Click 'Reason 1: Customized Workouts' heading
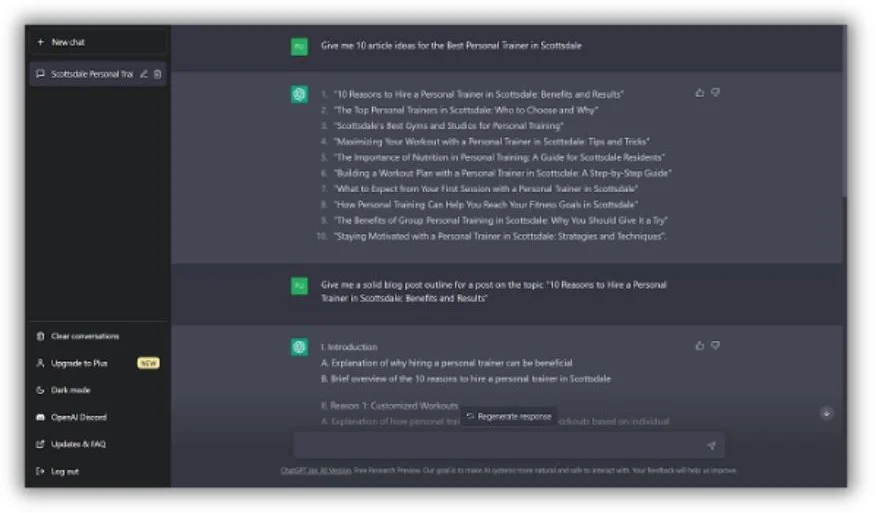This screenshot has height=513, width=882. [x=389, y=406]
